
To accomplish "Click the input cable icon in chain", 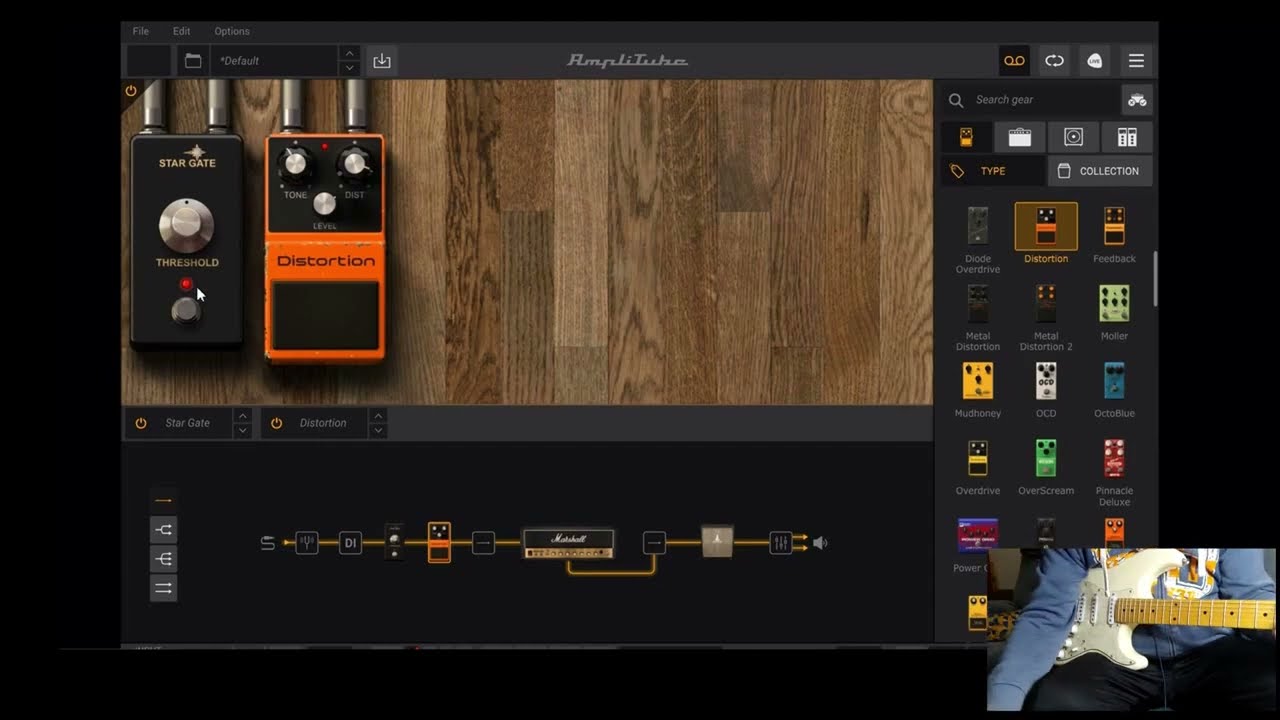I will coord(268,543).
